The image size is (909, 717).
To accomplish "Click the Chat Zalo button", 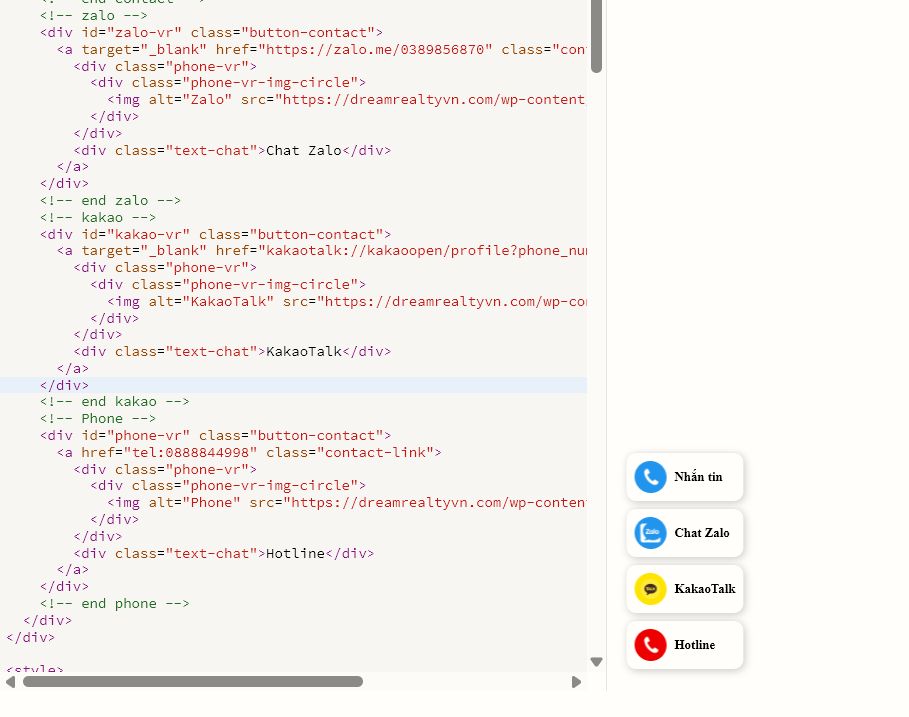I will (684, 533).
